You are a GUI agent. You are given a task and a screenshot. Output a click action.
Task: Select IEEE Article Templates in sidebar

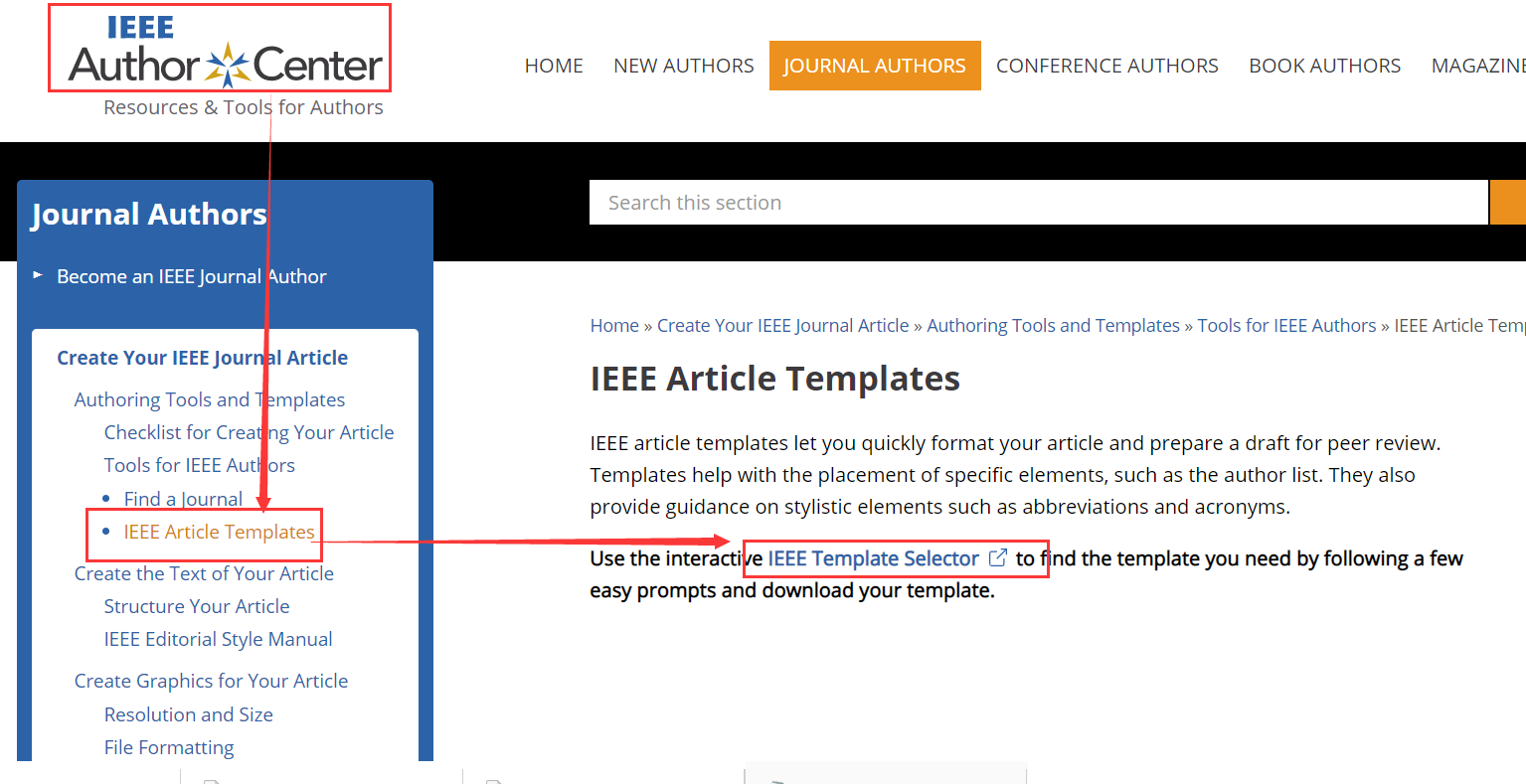(x=219, y=532)
